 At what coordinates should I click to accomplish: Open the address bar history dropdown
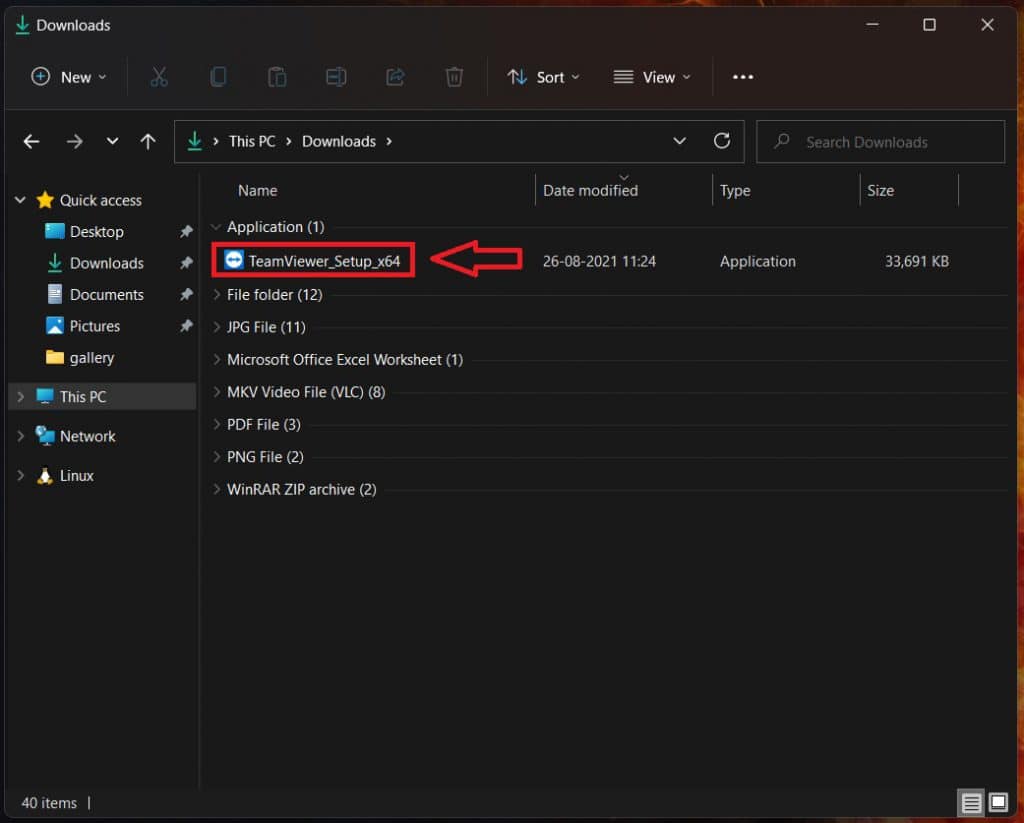click(x=680, y=141)
